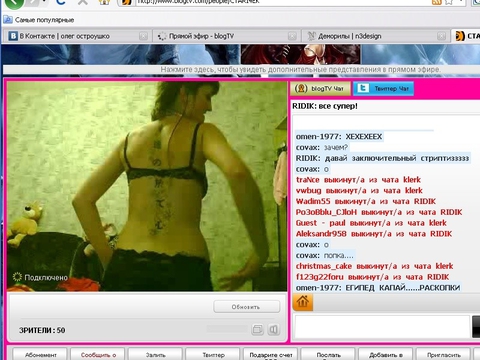Click the bottom Твиттер button

pyautogui.click(x=213, y=354)
